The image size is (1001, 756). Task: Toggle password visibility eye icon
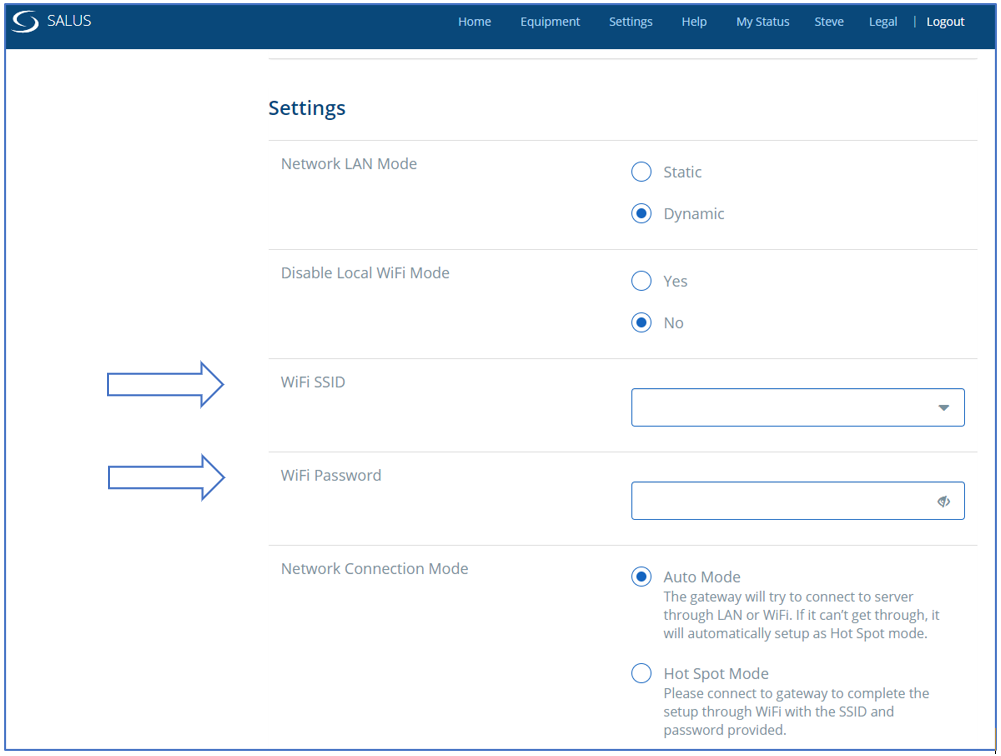[944, 501]
